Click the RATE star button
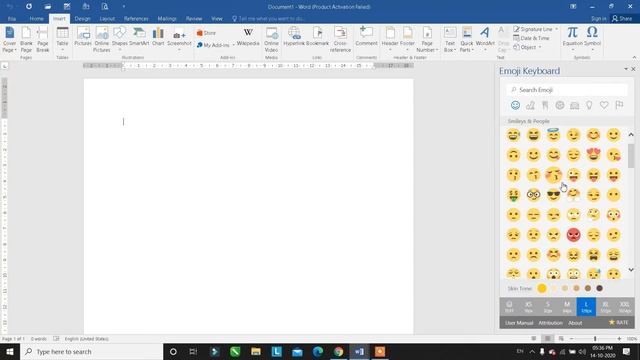Screen dimensions: 640x360 [x=619, y=322]
